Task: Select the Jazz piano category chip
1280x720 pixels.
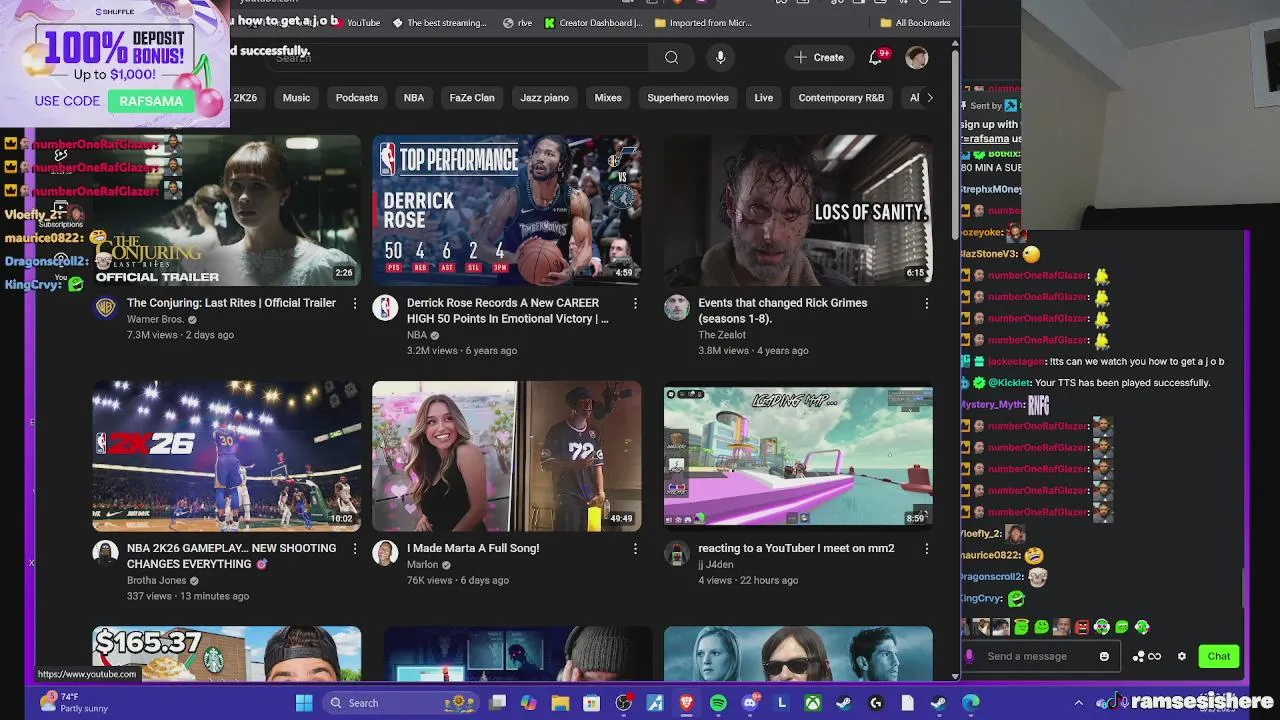Action: click(544, 98)
